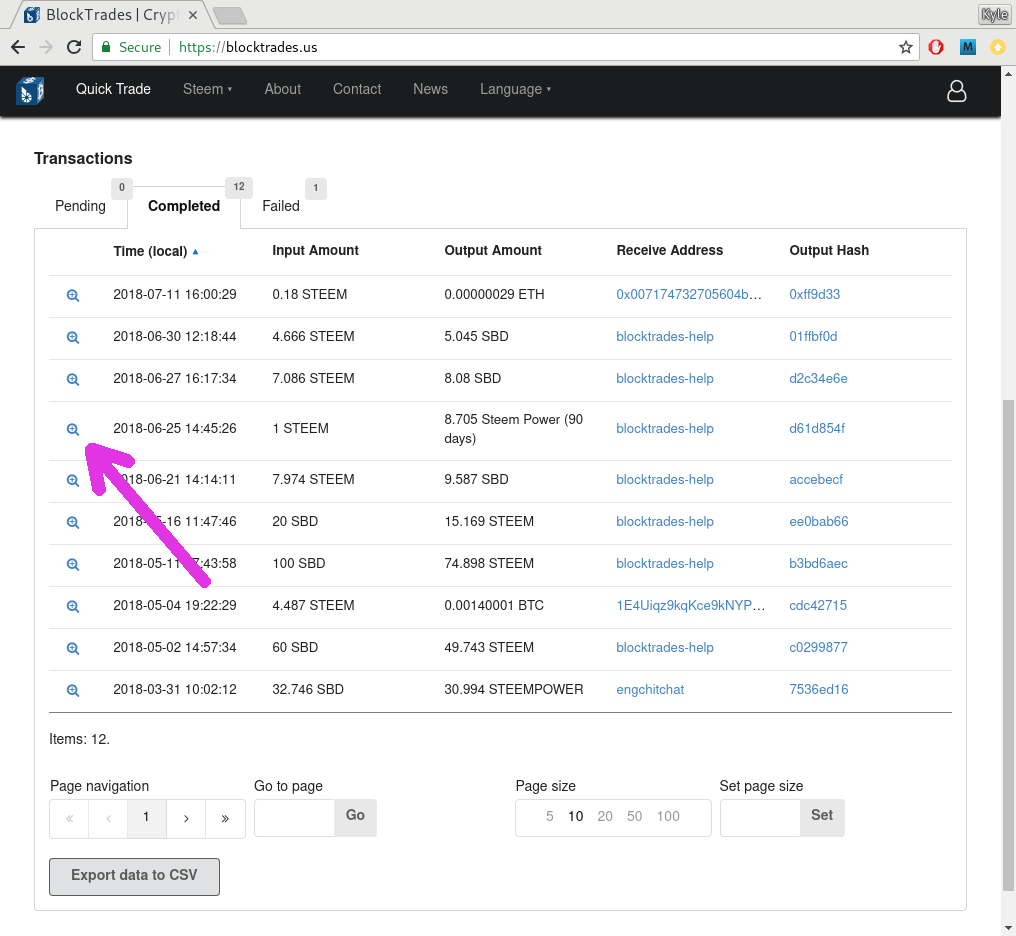Viewport: 1016px width, 936px height.
Task: Open magnifier icon for the 20 SBD transaction
Action: (x=73, y=523)
